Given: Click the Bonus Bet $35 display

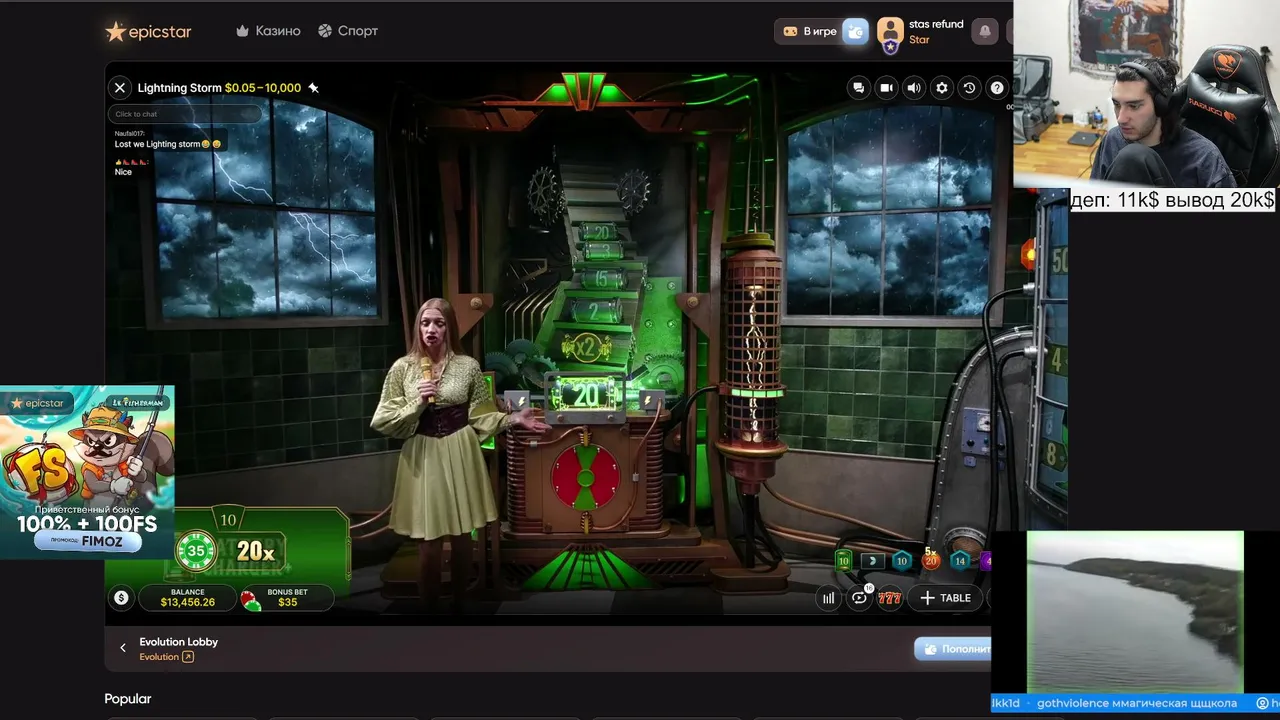Looking at the screenshot, I should pyautogui.click(x=288, y=598).
